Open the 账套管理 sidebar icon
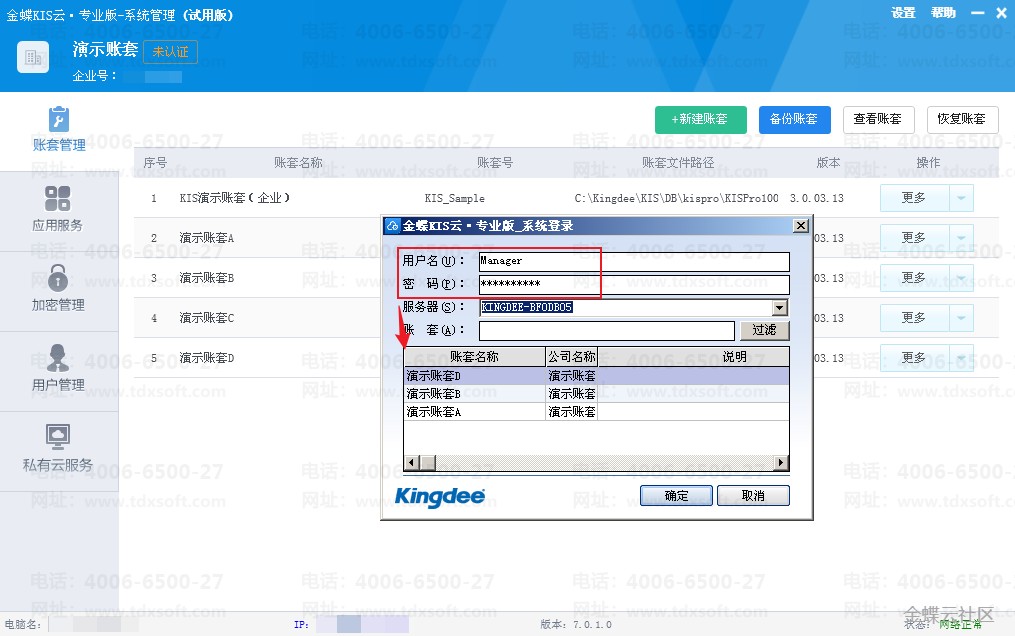The height and width of the screenshot is (636, 1015). click(x=59, y=120)
